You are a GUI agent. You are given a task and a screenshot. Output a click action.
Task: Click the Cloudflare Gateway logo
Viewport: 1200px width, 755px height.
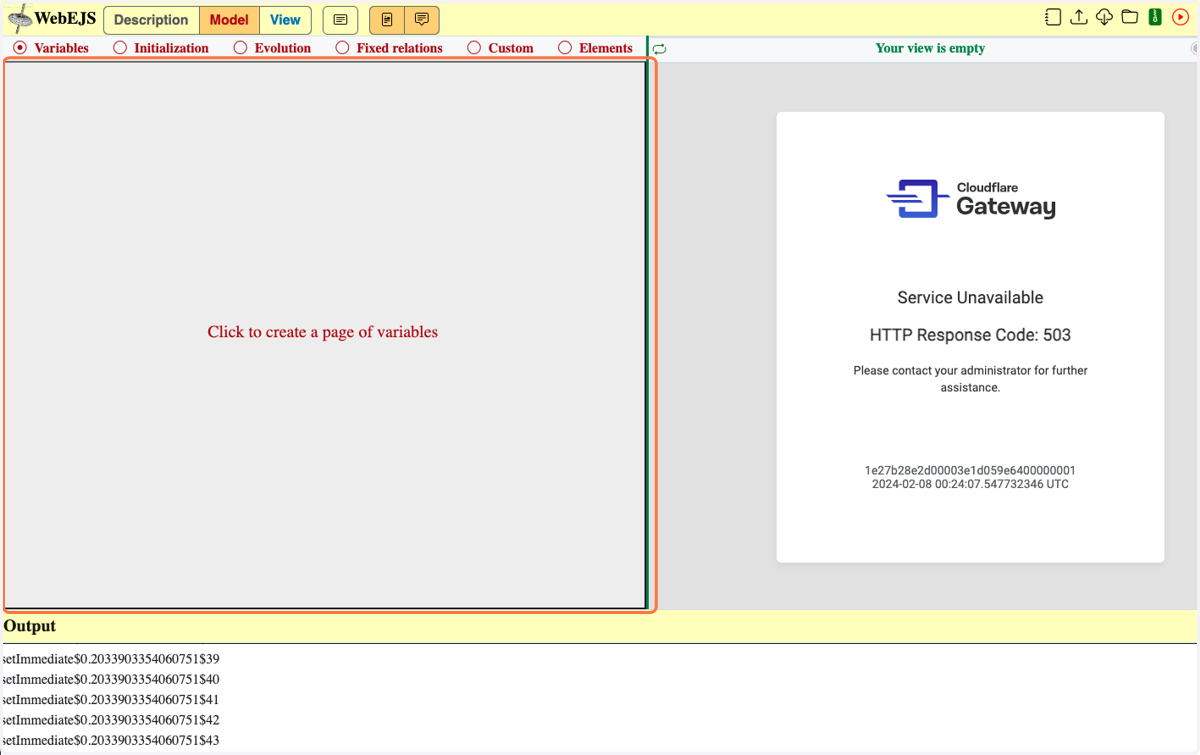click(x=971, y=199)
